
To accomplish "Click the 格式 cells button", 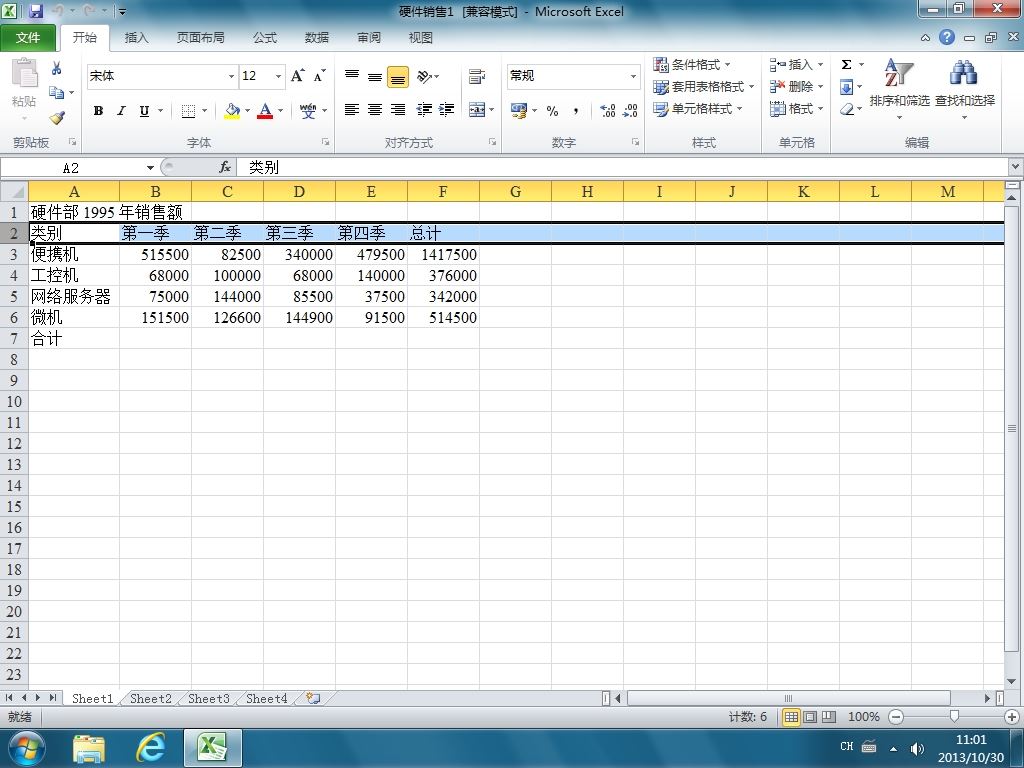I will (x=795, y=108).
